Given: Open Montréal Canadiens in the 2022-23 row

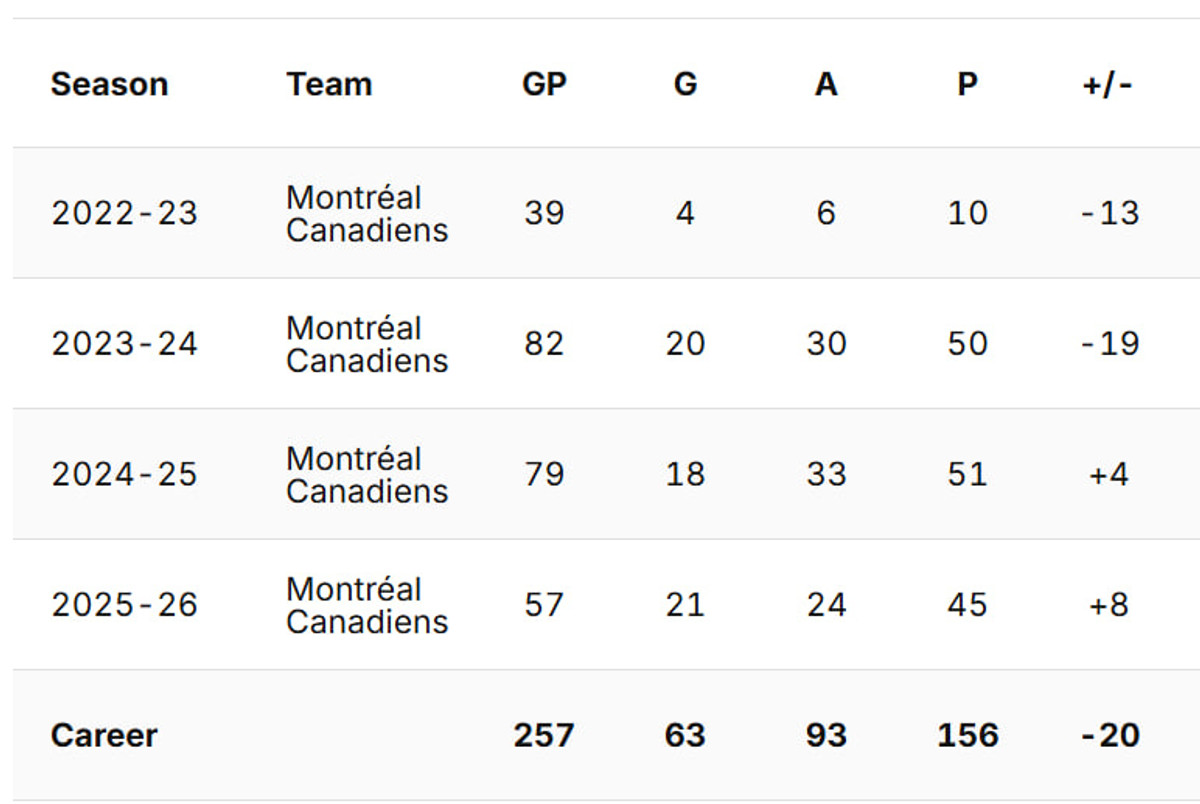Looking at the screenshot, I should tap(367, 213).
